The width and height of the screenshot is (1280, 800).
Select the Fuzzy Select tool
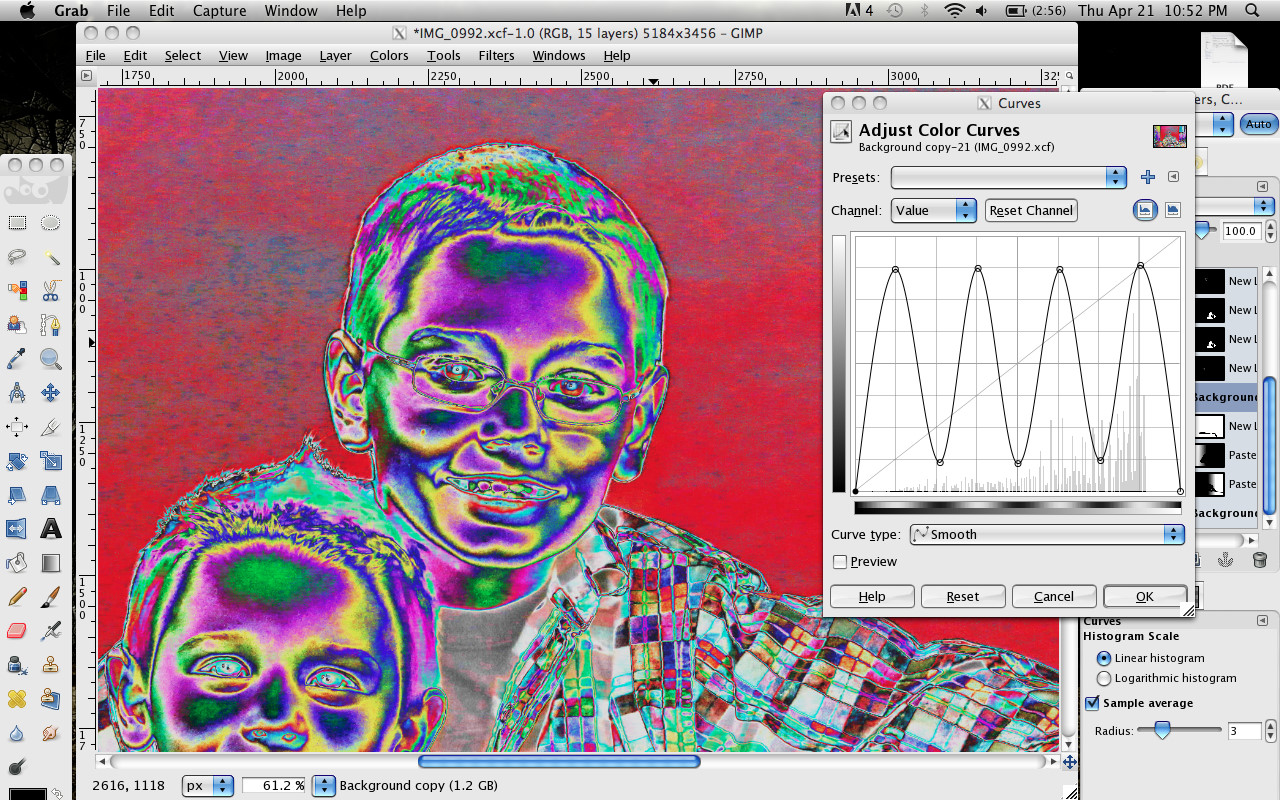[x=50, y=258]
